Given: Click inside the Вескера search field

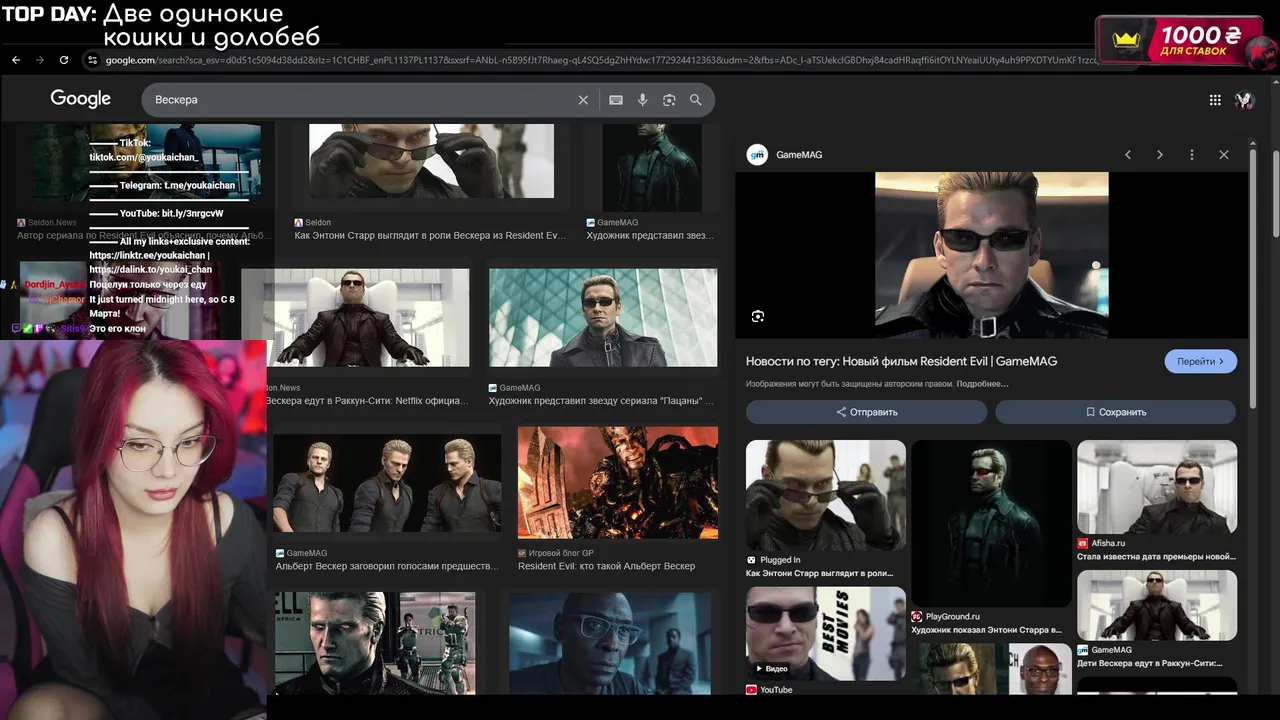Looking at the screenshot, I should pos(360,100).
